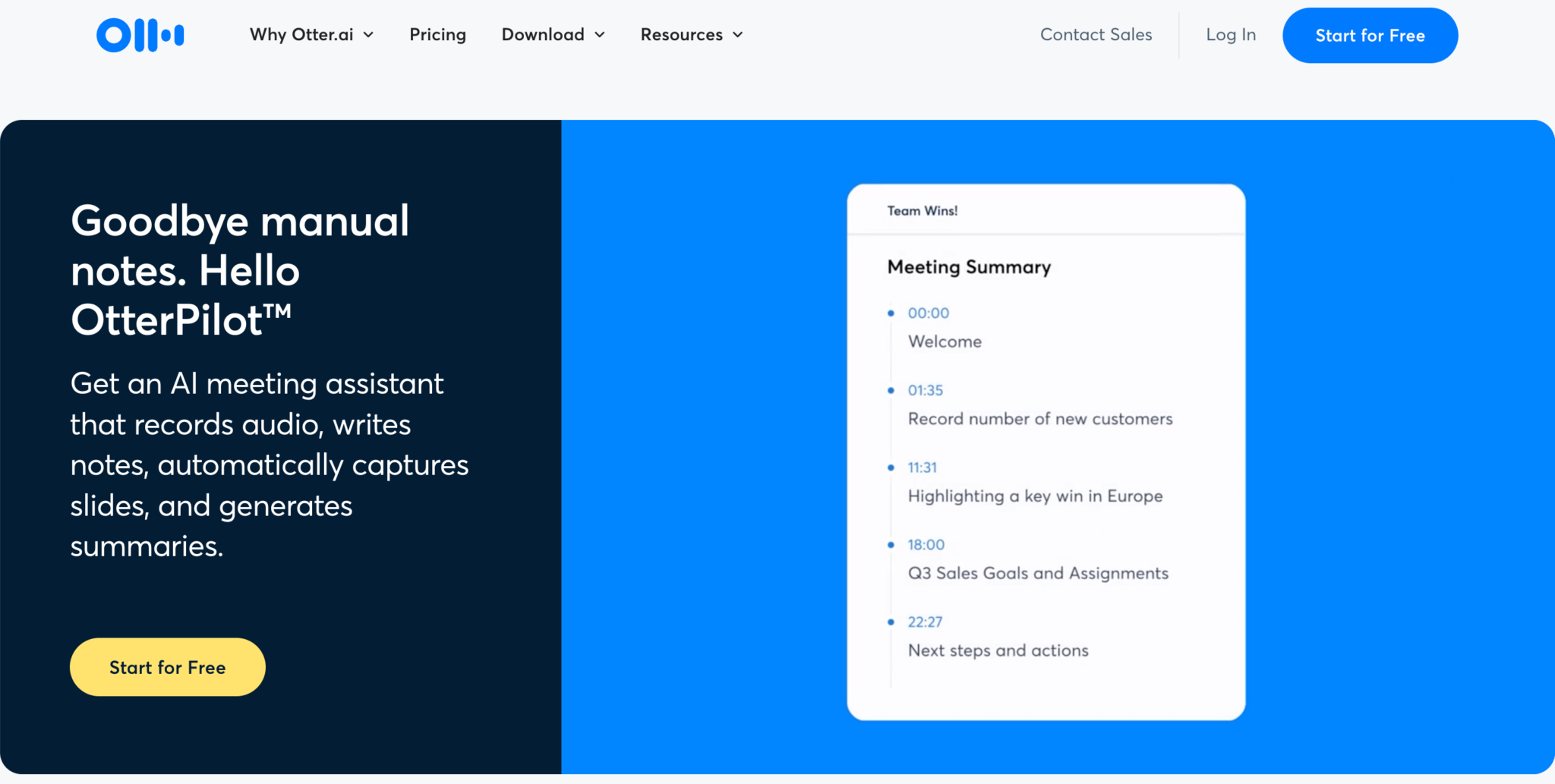The height and width of the screenshot is (784, 1555).
Task: Select Pricing in the navigation bar
Action: pos(437,34)
